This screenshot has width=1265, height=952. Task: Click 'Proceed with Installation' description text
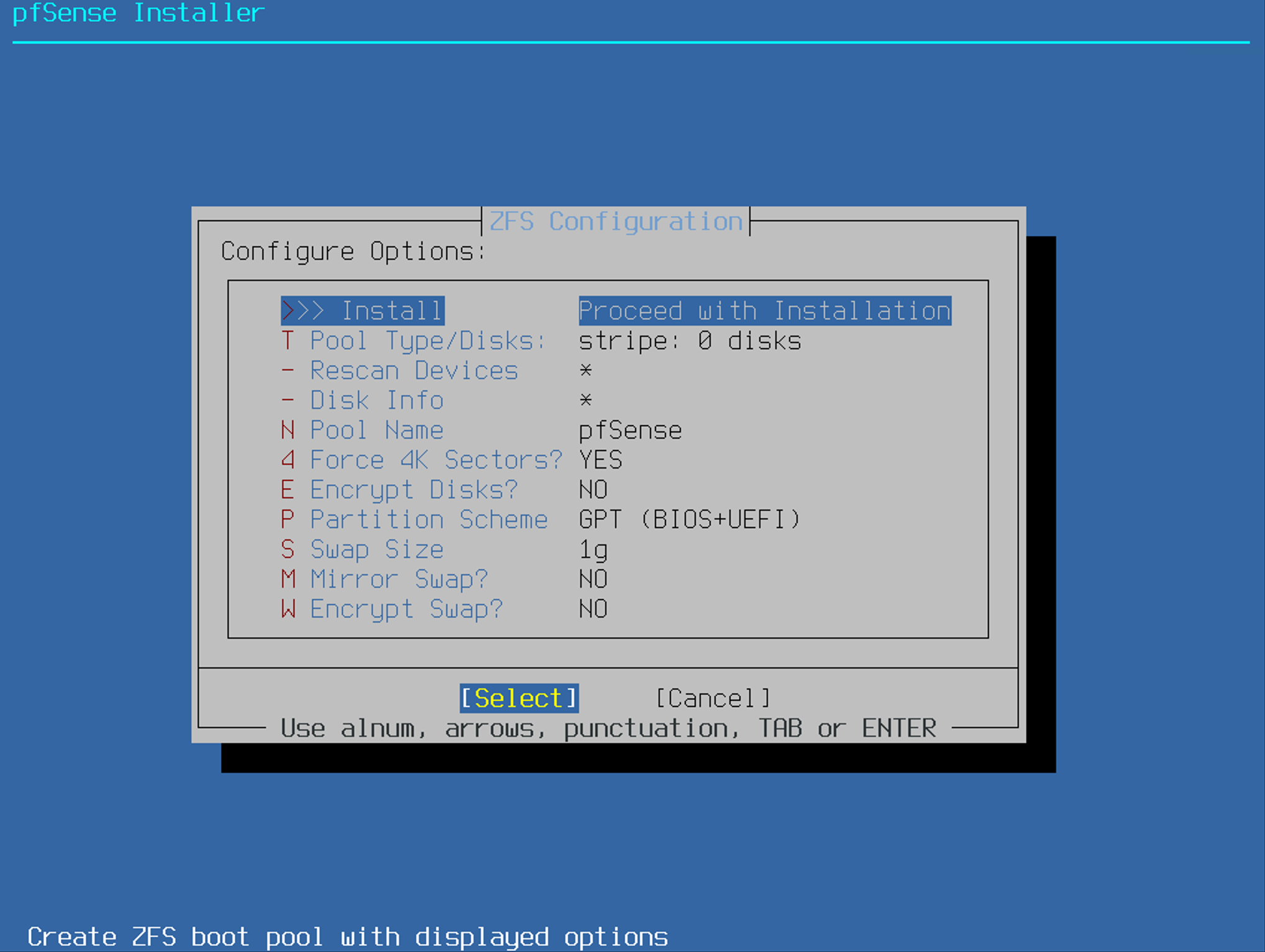tap(764, 311)
